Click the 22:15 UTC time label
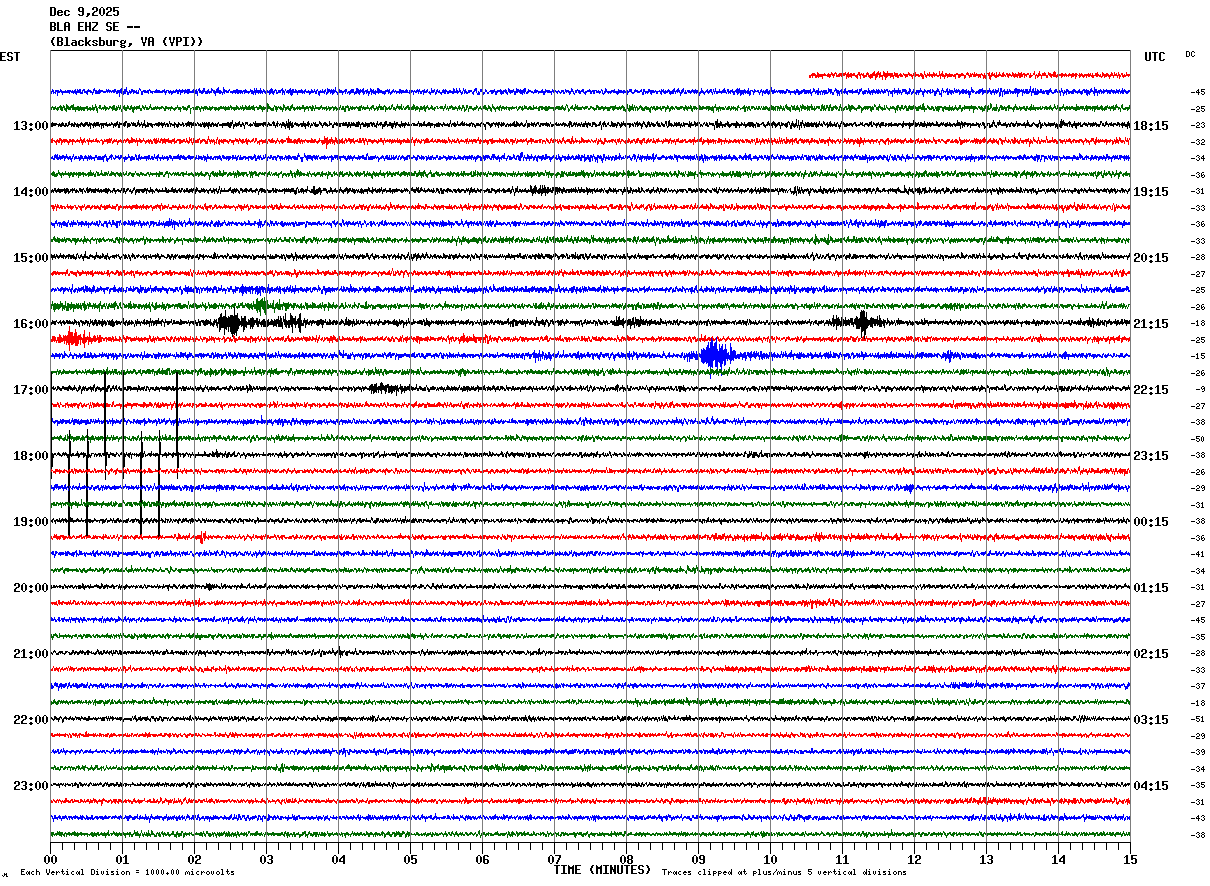Viewport: 1210px width, 886px height. coord(1151,389)
